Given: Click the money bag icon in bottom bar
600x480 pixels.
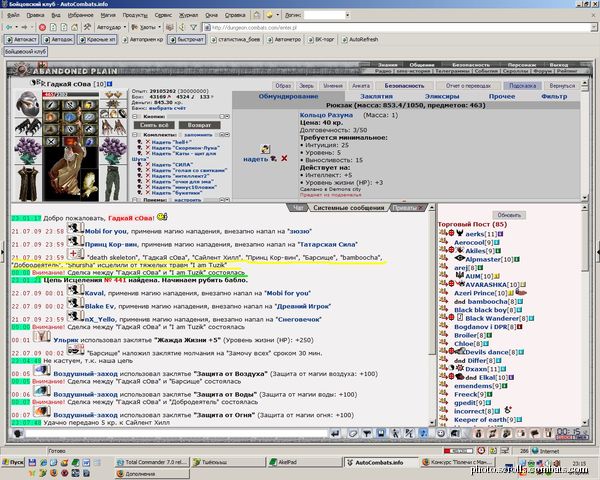Looking at the screenshot, I should (x=478, y=433).
